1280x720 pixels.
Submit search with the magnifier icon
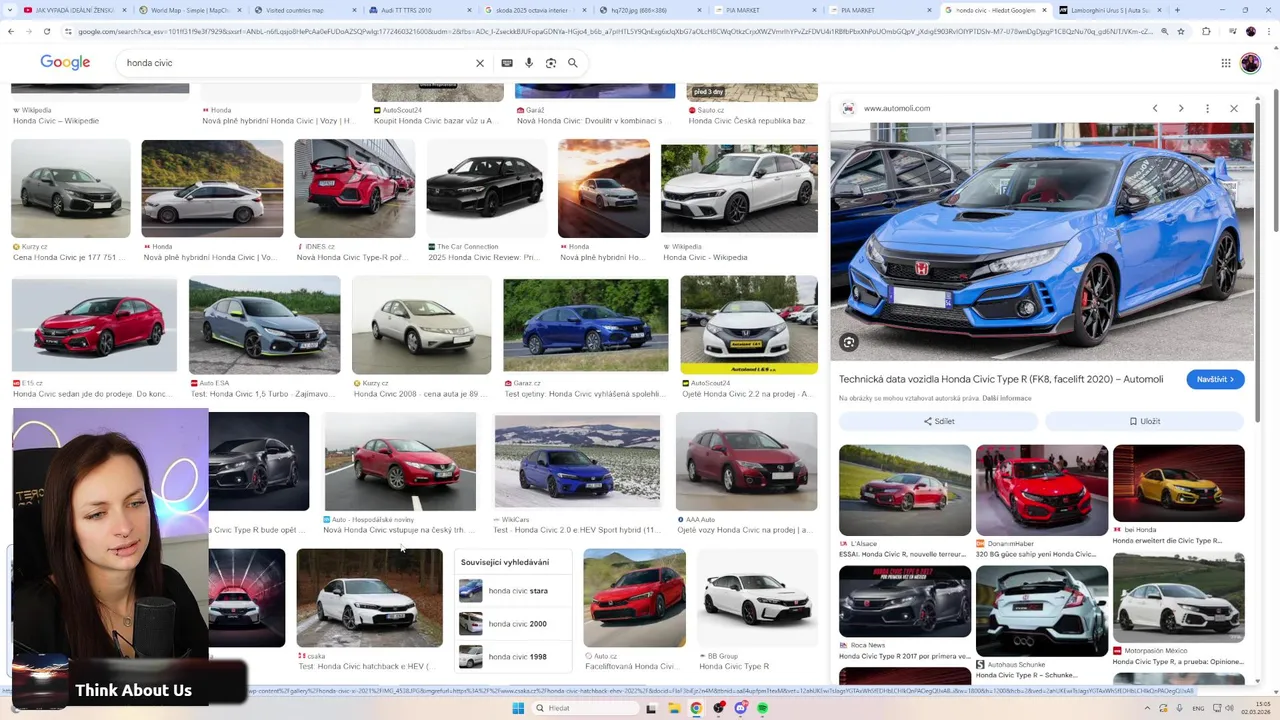coord(573,63)
